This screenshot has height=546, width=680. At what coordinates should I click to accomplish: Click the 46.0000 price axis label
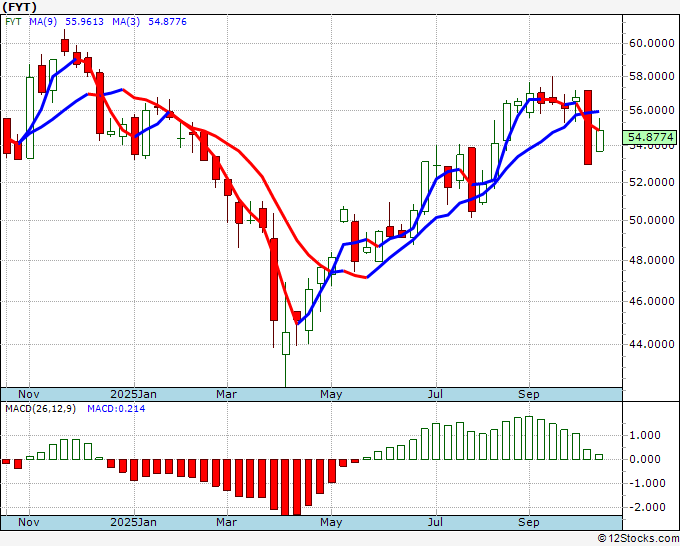point(652,301)
